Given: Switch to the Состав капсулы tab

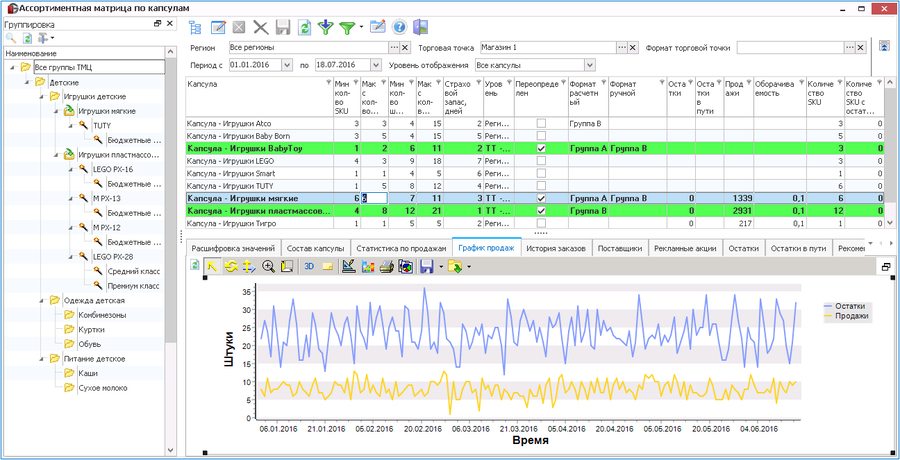Looking at the screenshot, I should tap(315, 249).
